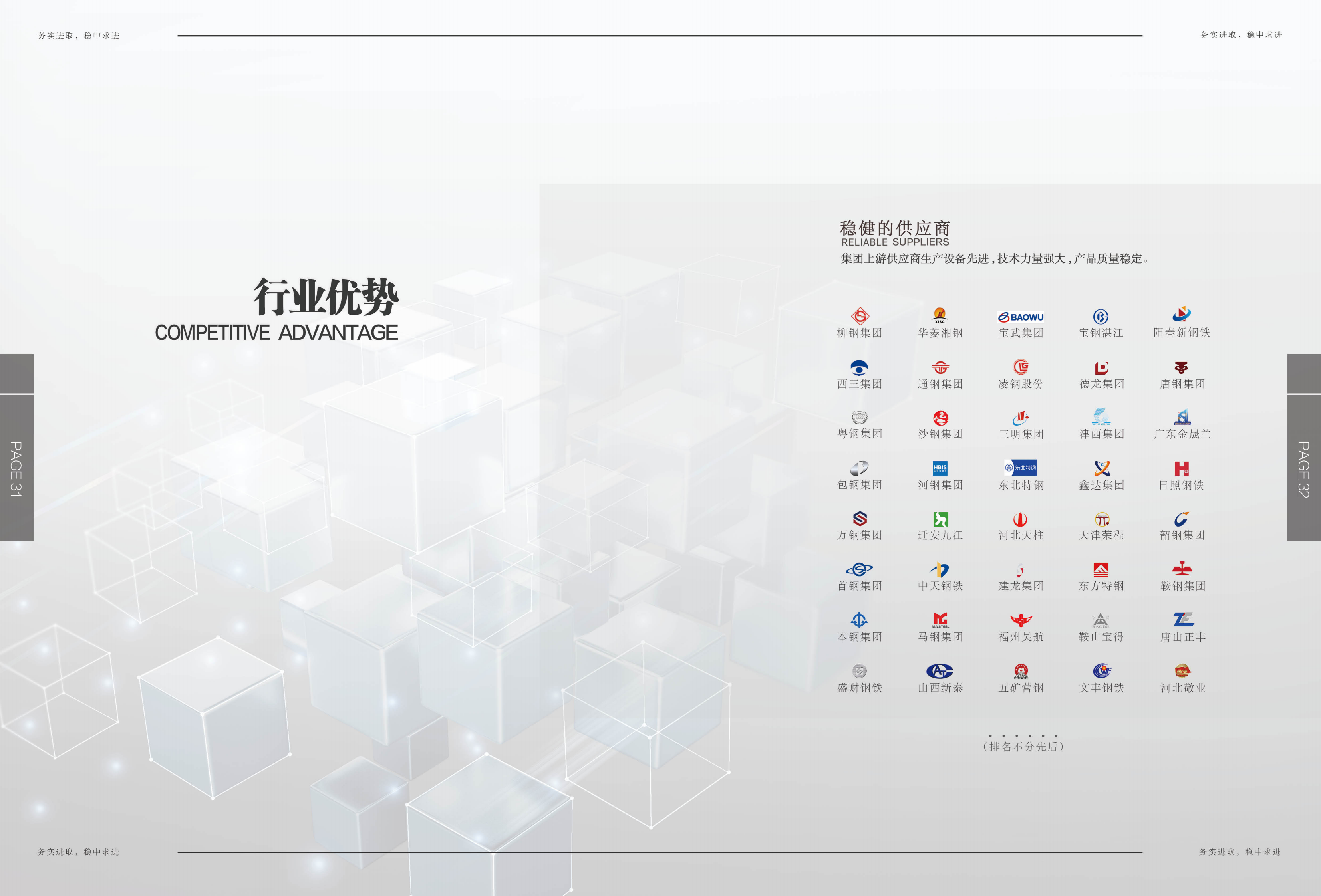Select the PAGE 32 side tab
Screen dimensions: 1321x896
click(1303, 468)
